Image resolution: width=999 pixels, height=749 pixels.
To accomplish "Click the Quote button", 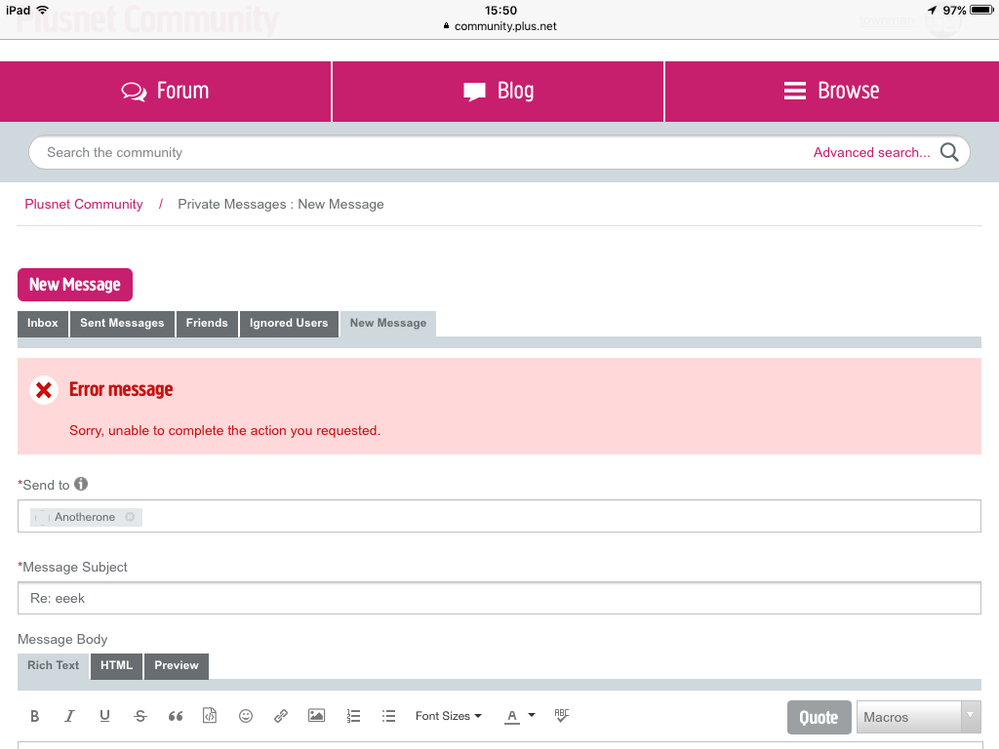I will tap(818, 717).
